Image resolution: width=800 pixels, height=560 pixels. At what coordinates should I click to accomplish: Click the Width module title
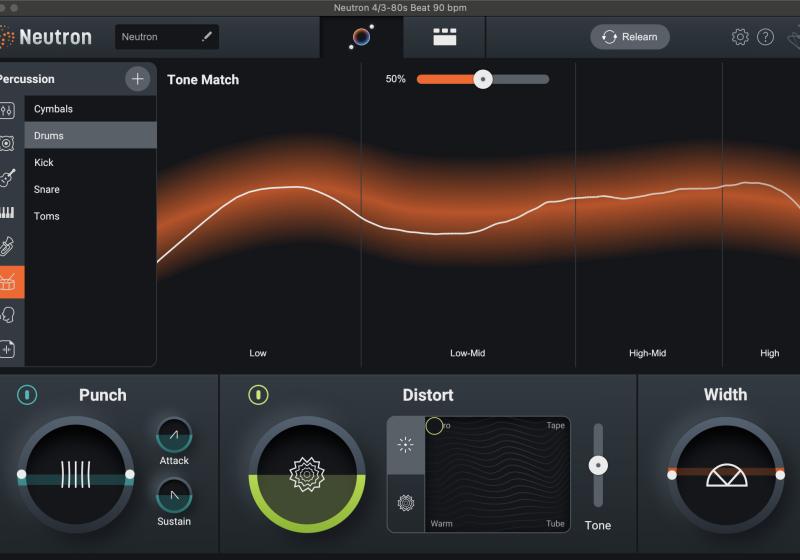click(x=725, y=394)
